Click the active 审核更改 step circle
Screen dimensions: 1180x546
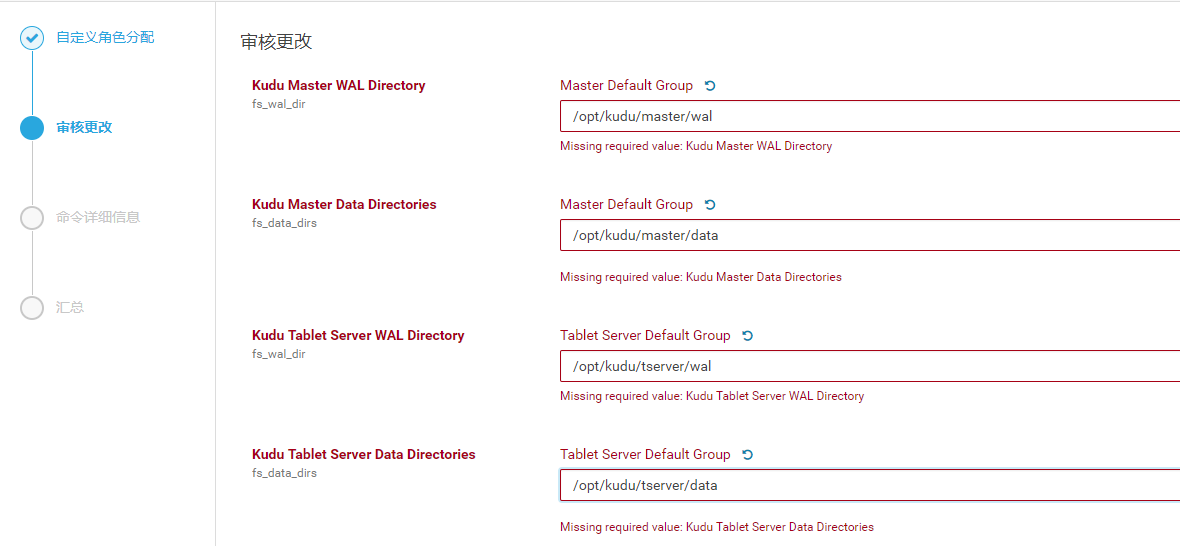coord(32,128)
